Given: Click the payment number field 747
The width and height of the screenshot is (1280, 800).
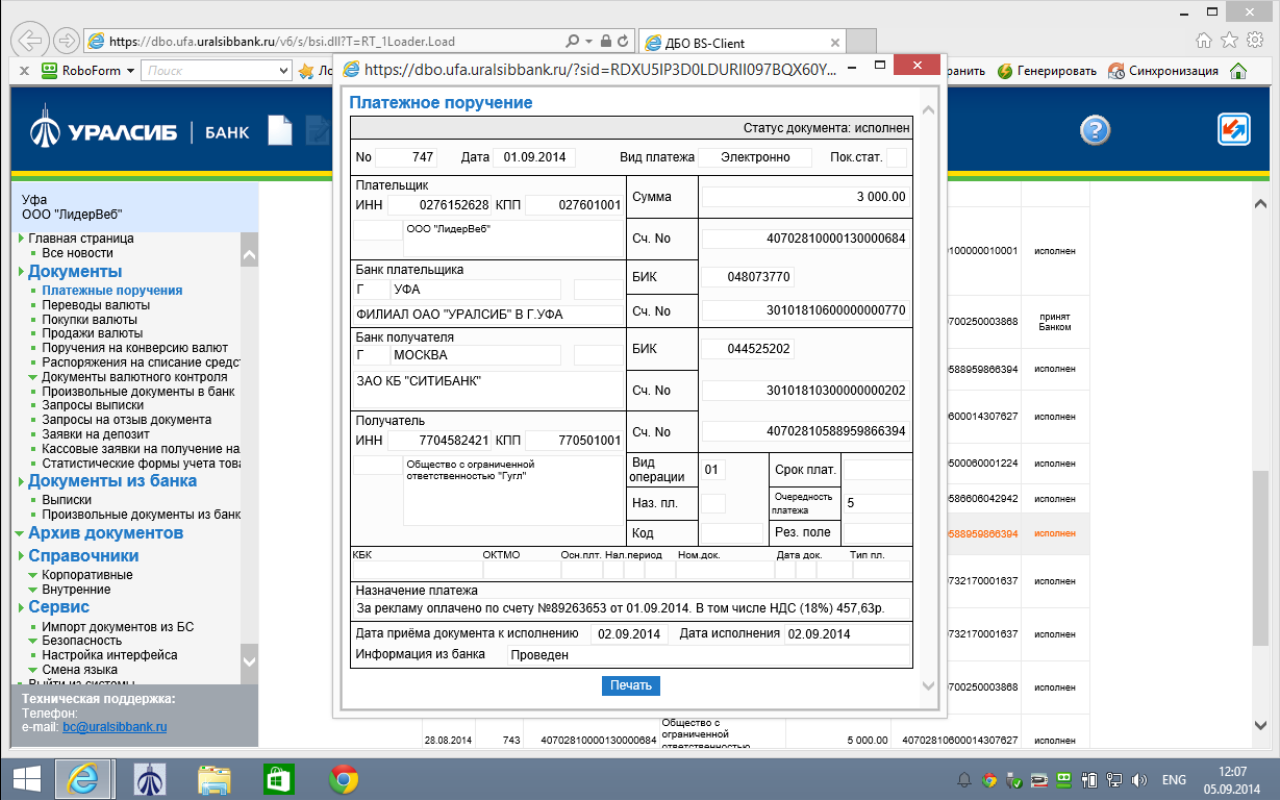Looking at the screenshot, I should point(407,157).
